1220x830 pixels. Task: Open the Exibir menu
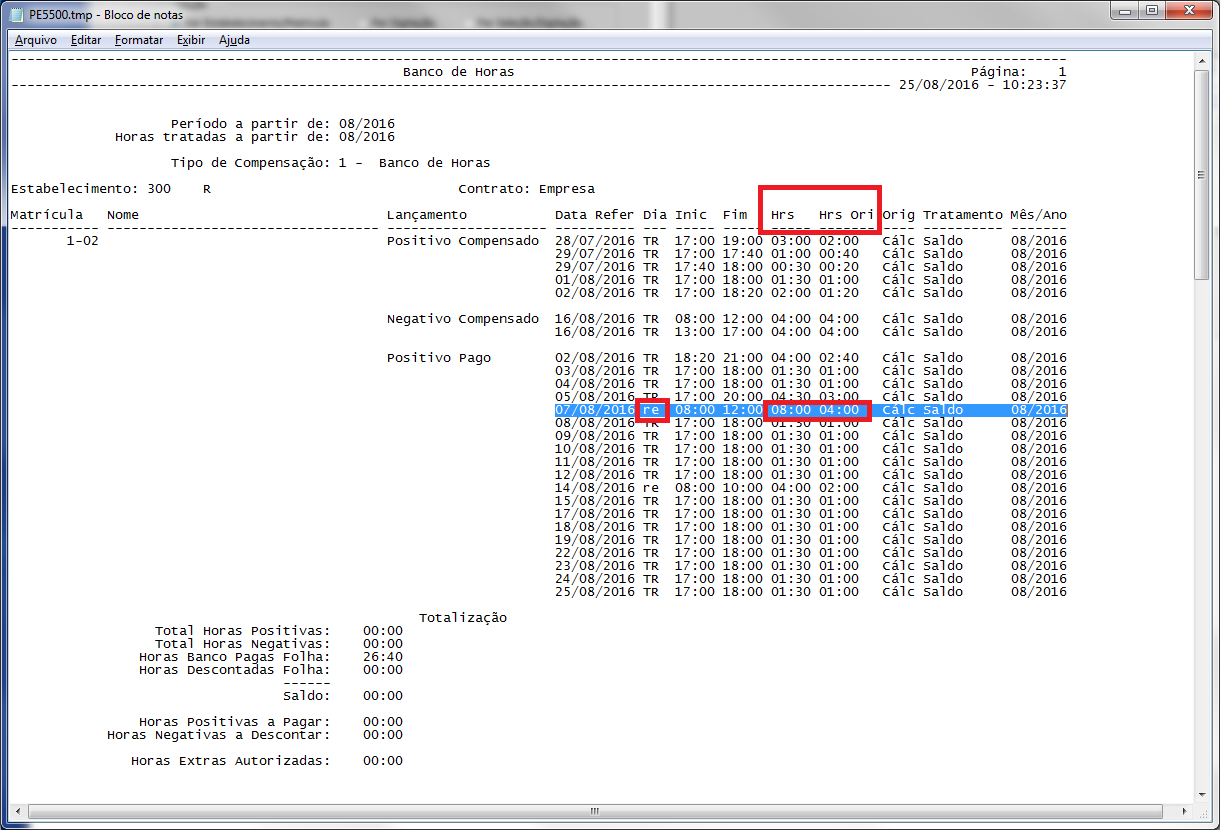click(x=191, y=40)
